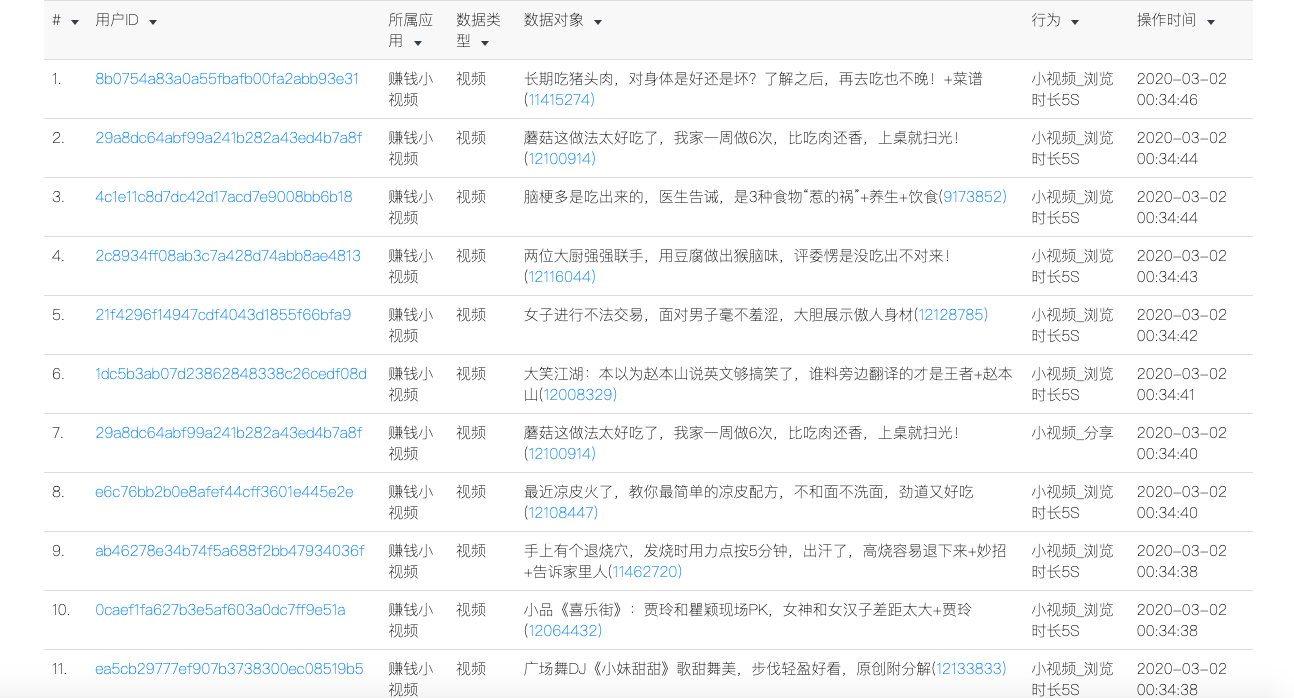Viewport: 1294px width, 698px height.
Task: Open the 用户ID column sort dropdown
Action: 153,22
